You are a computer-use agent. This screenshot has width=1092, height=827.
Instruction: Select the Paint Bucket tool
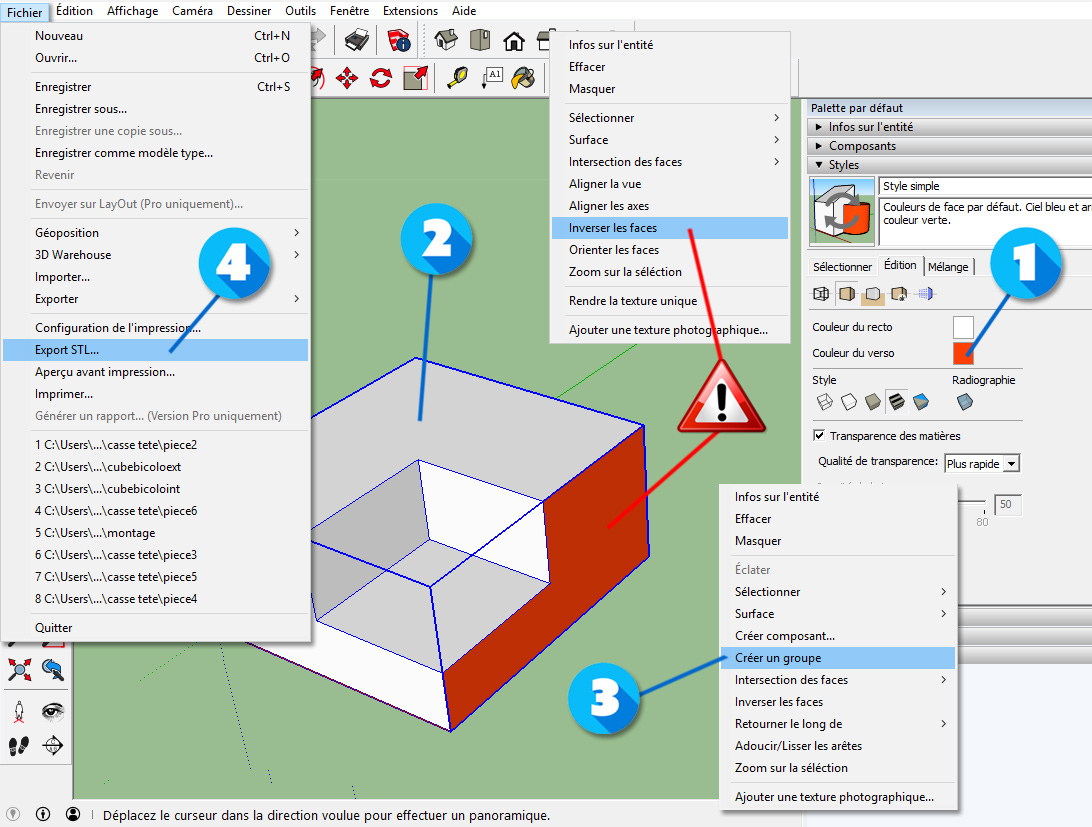coord(523,78)
